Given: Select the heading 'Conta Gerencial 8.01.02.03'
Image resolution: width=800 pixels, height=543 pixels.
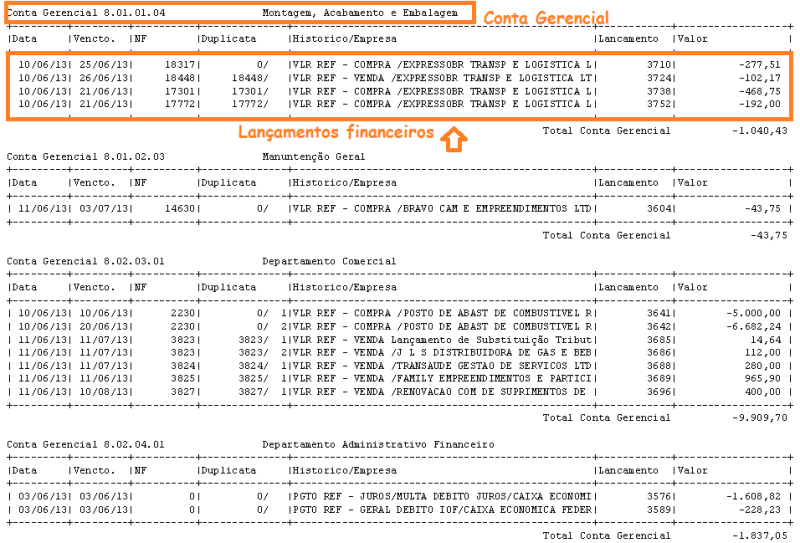Looking at the screenshot, I should [86, 157].
